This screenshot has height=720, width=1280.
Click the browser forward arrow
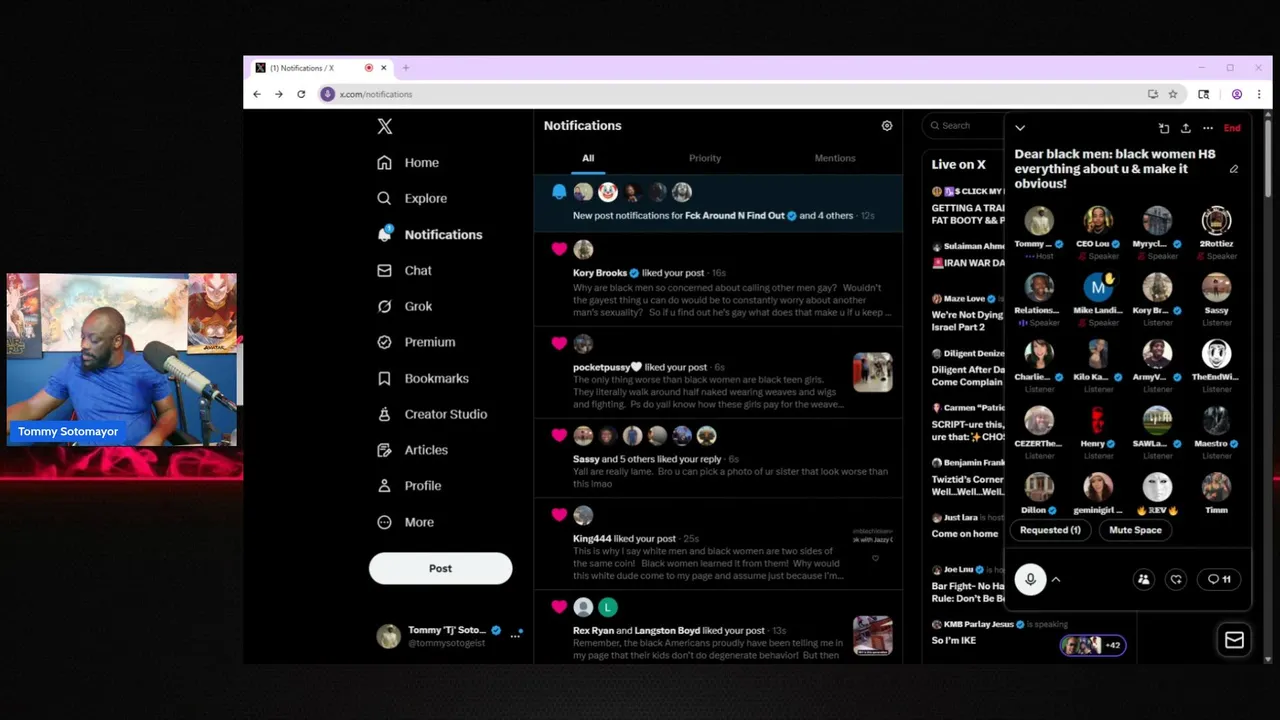279,94
